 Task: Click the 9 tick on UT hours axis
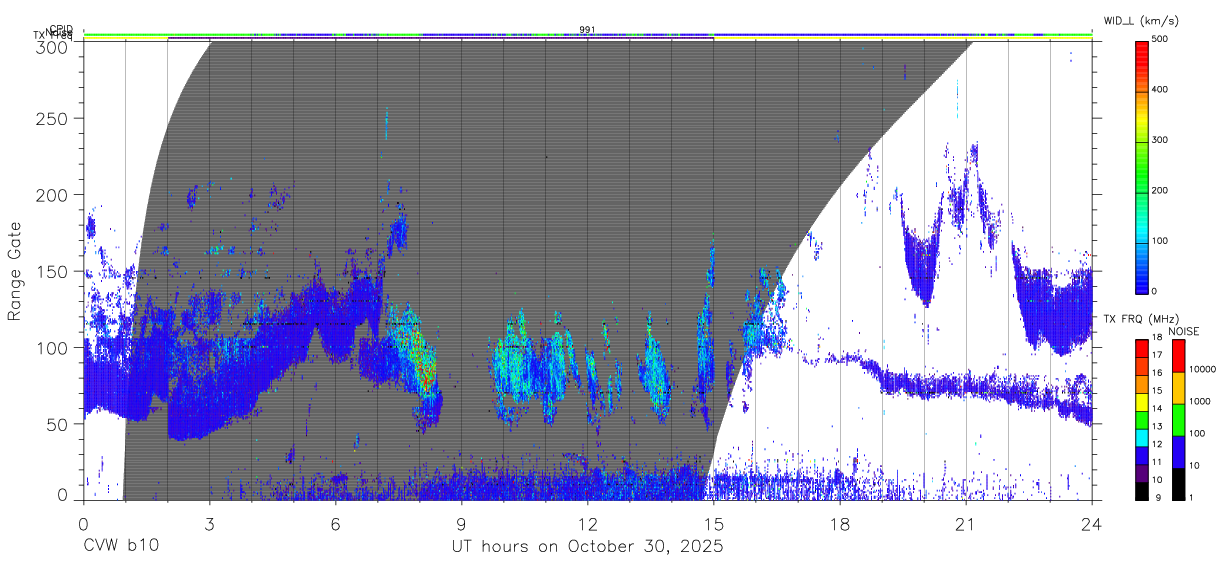click(461, 523)
